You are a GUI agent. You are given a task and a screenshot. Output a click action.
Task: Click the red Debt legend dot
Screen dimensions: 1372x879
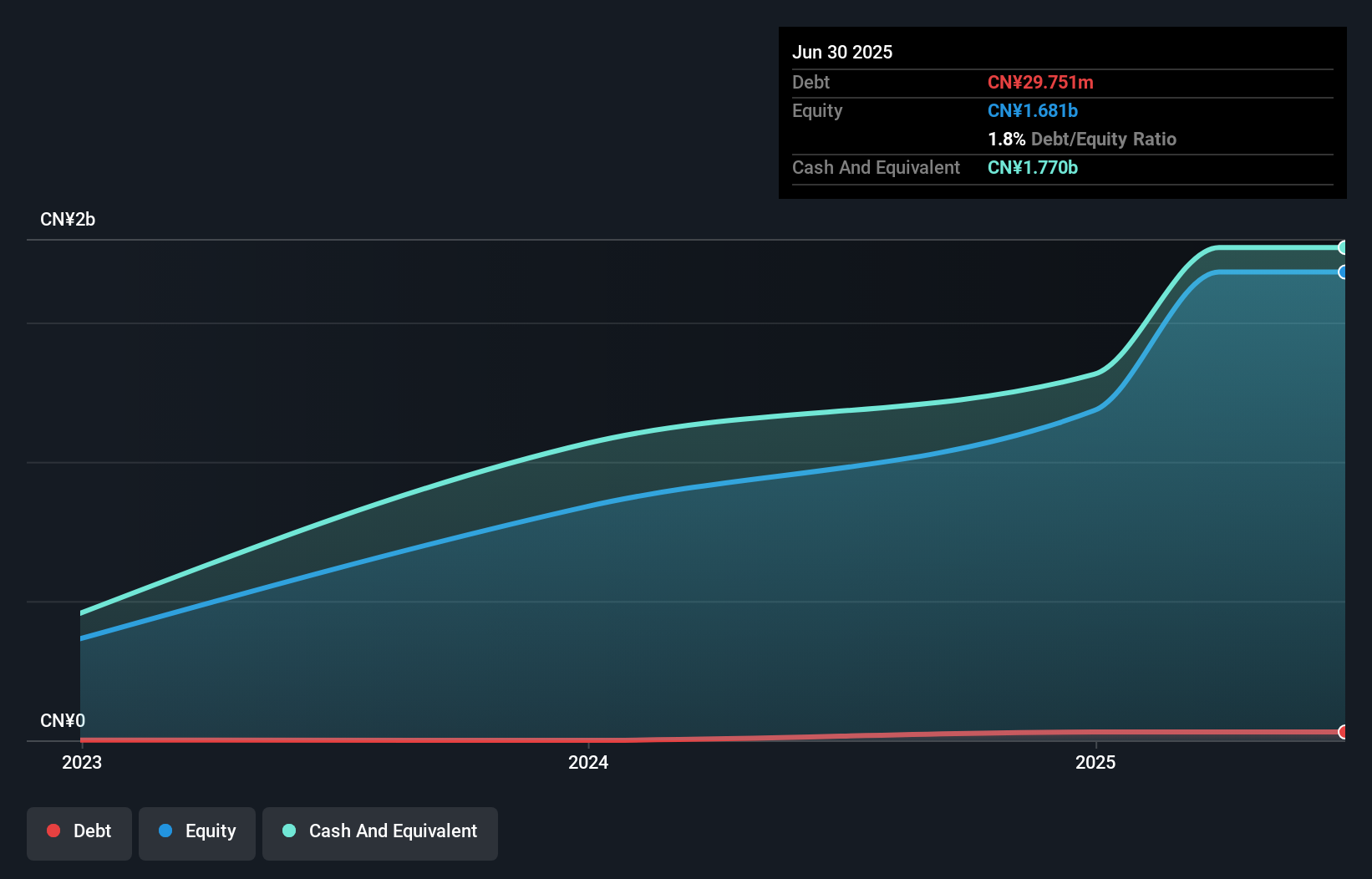coord(53,831)
